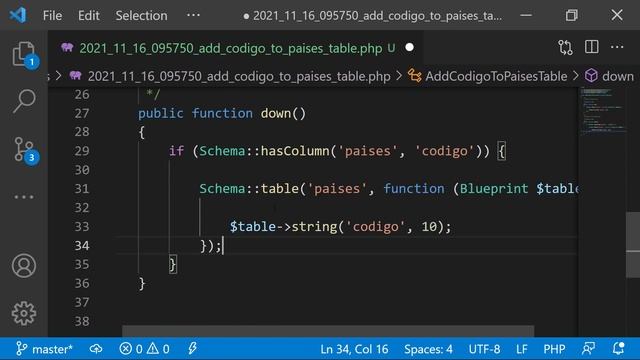The height and width of the screenshot is (360, 640).
Task: Switch git branch from master
Action: 44,349
